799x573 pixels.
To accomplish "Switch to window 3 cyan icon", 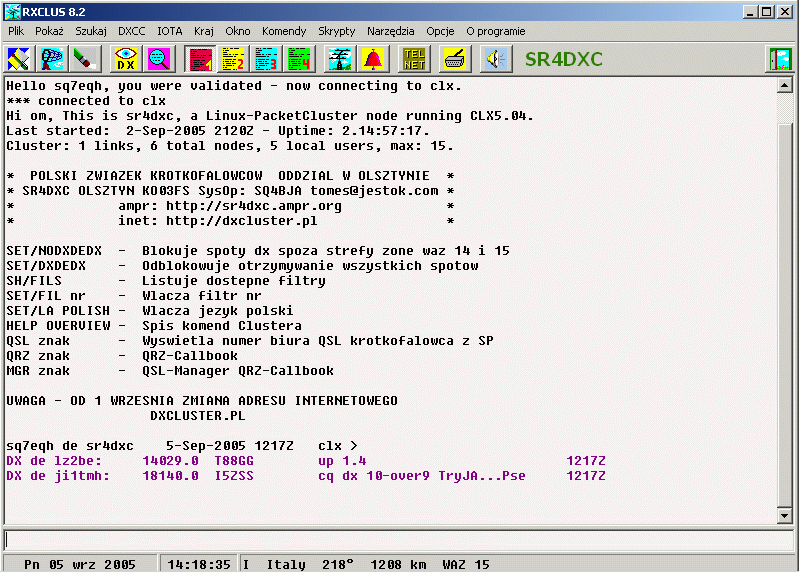I will (265, 59).
